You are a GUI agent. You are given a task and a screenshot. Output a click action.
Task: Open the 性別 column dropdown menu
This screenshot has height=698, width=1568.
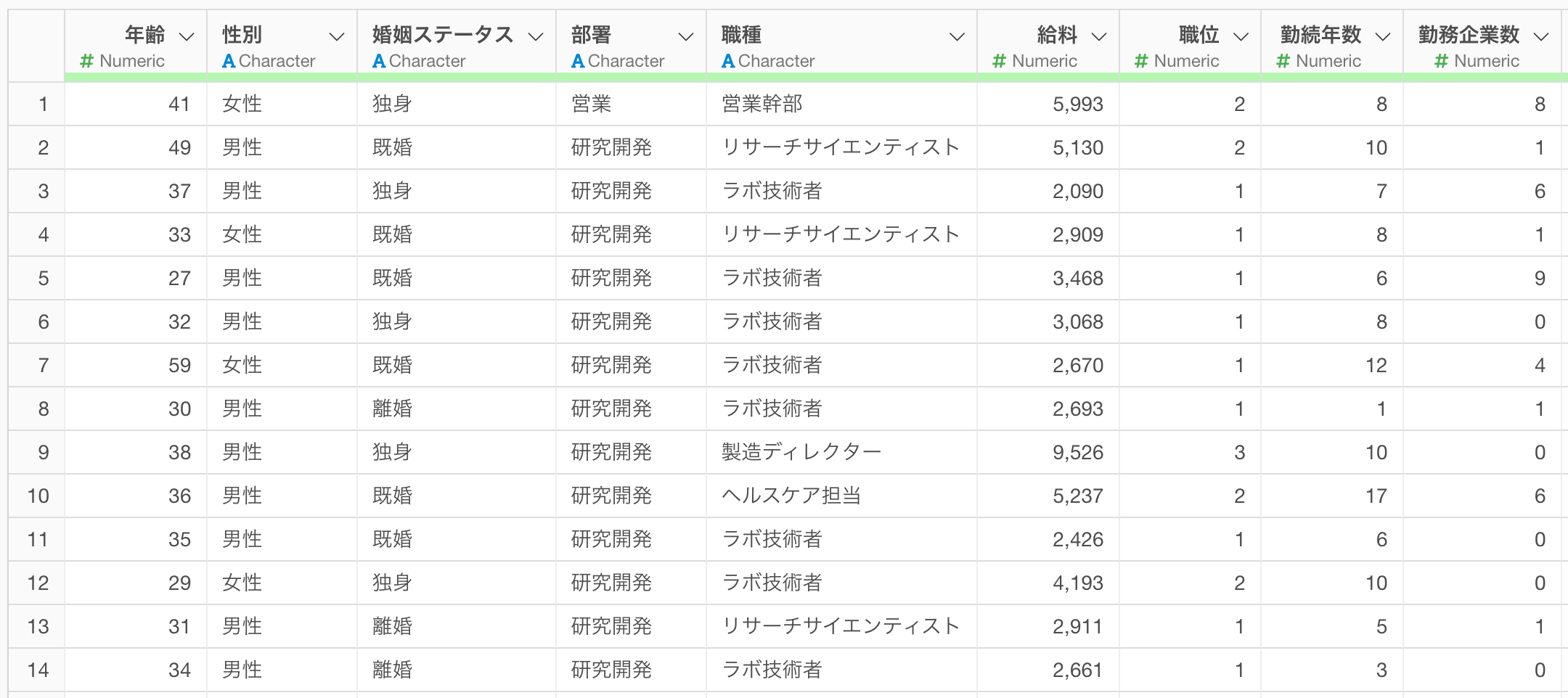tap(337, 36)
